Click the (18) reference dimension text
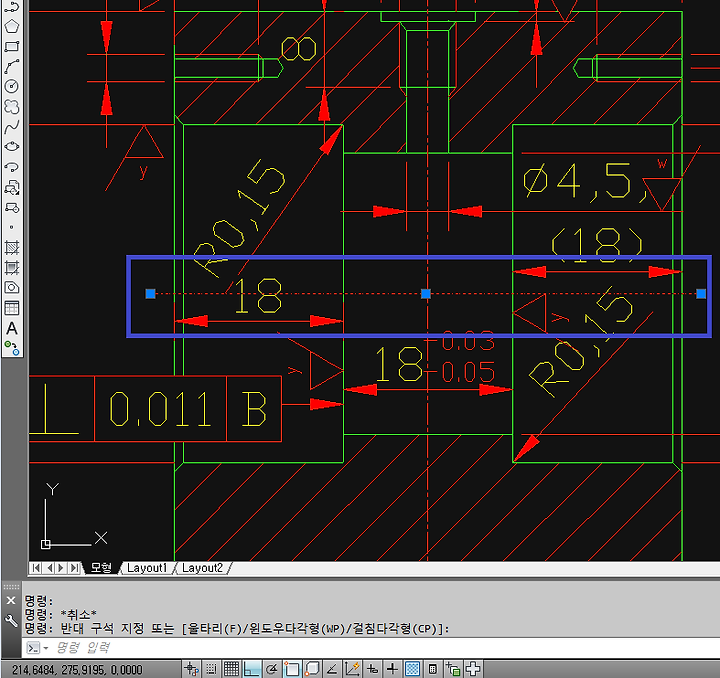The width and height of the screenshot is (720, 678). point(596,245)
